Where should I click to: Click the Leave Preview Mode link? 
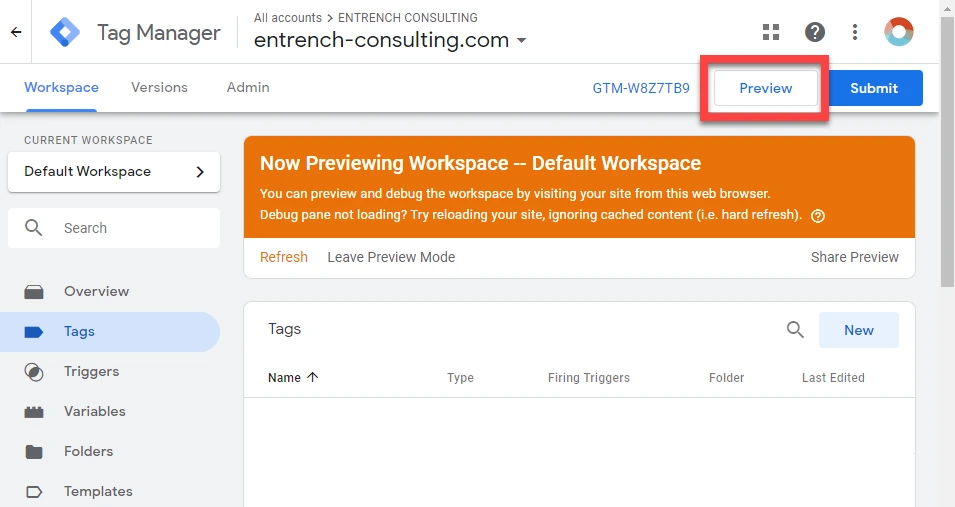391,257
